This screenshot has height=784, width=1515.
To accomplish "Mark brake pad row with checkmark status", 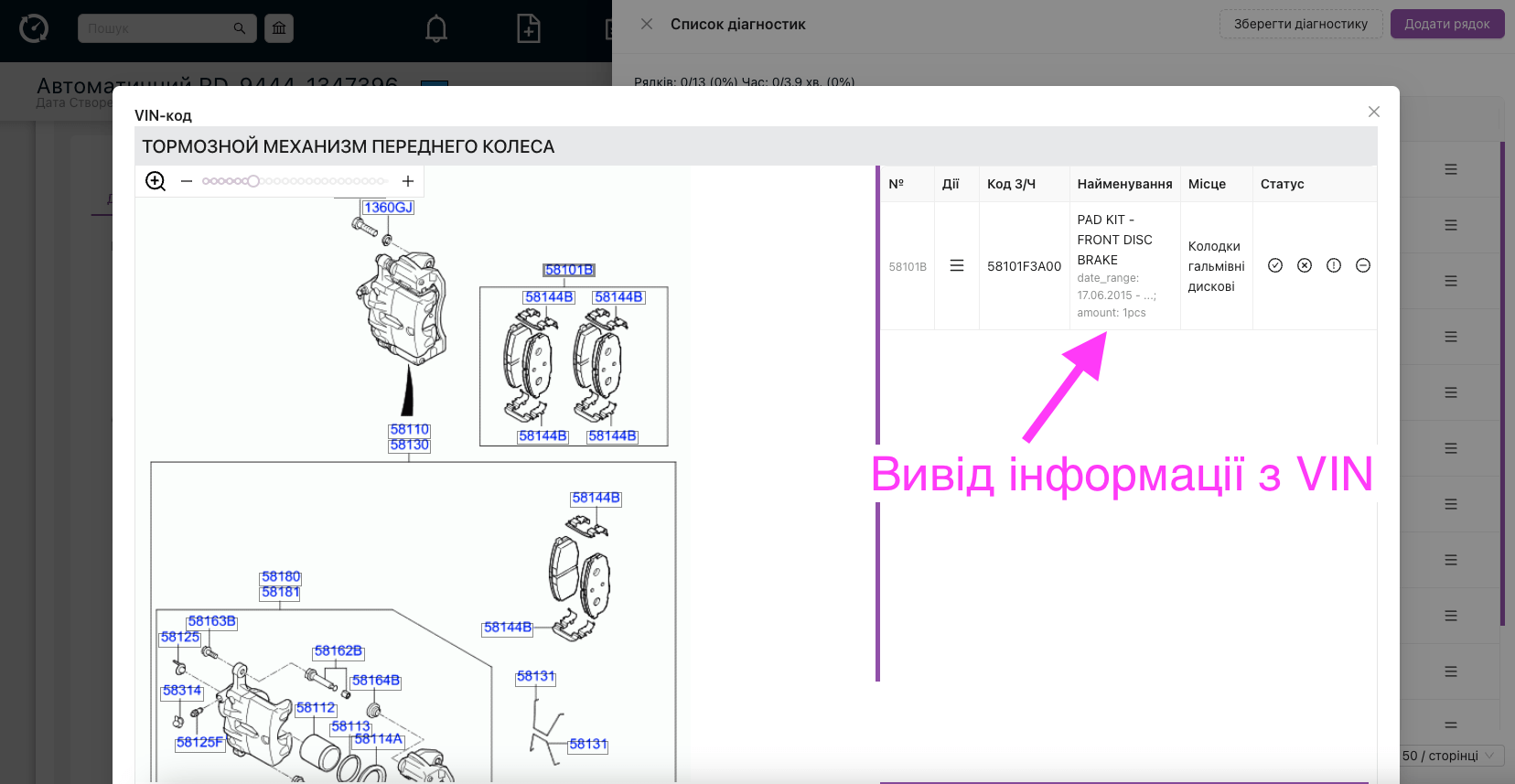I will (1275, 265).
